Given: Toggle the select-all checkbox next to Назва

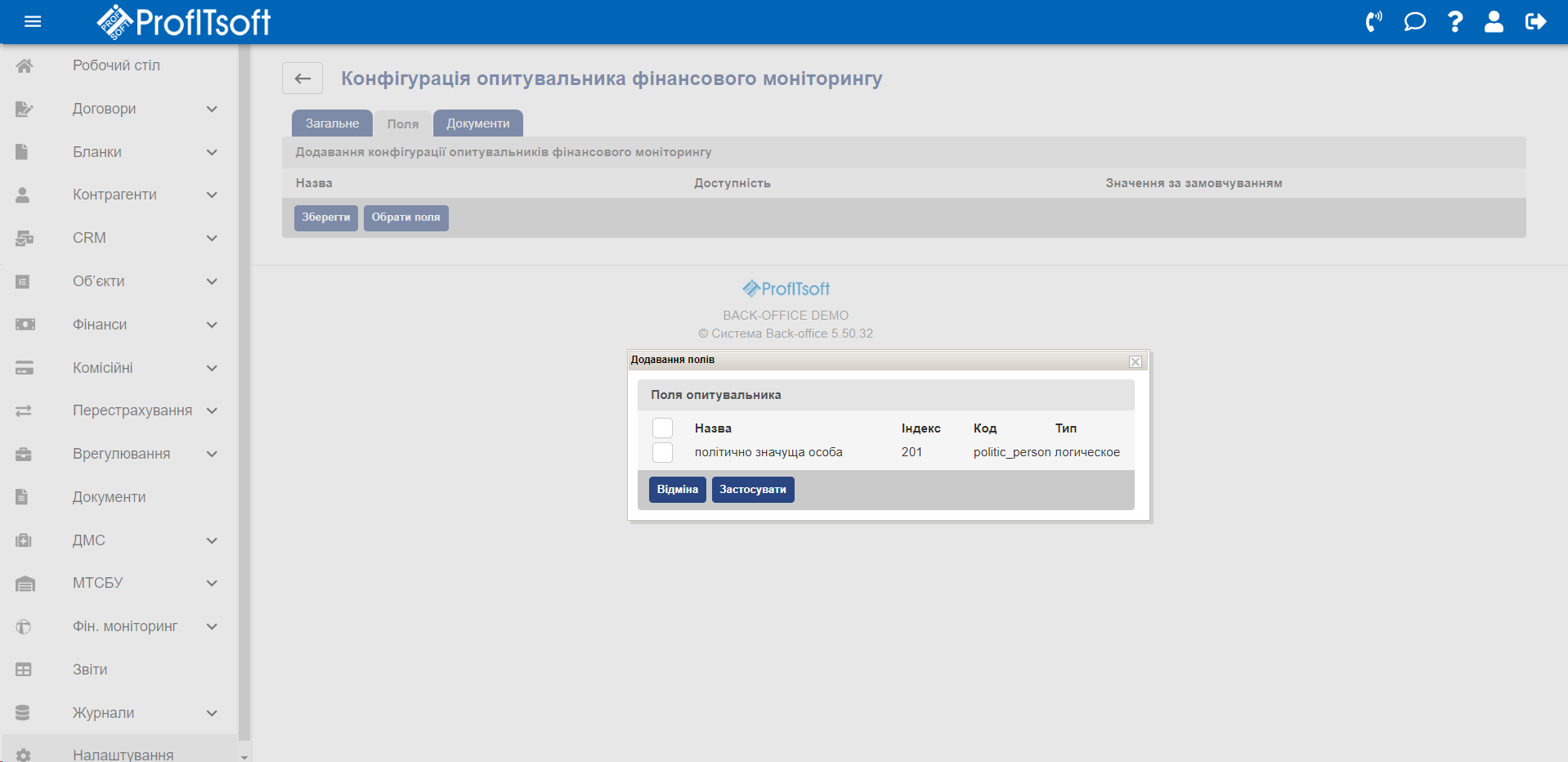Looking at the screenshot, I should coord(662,428).
